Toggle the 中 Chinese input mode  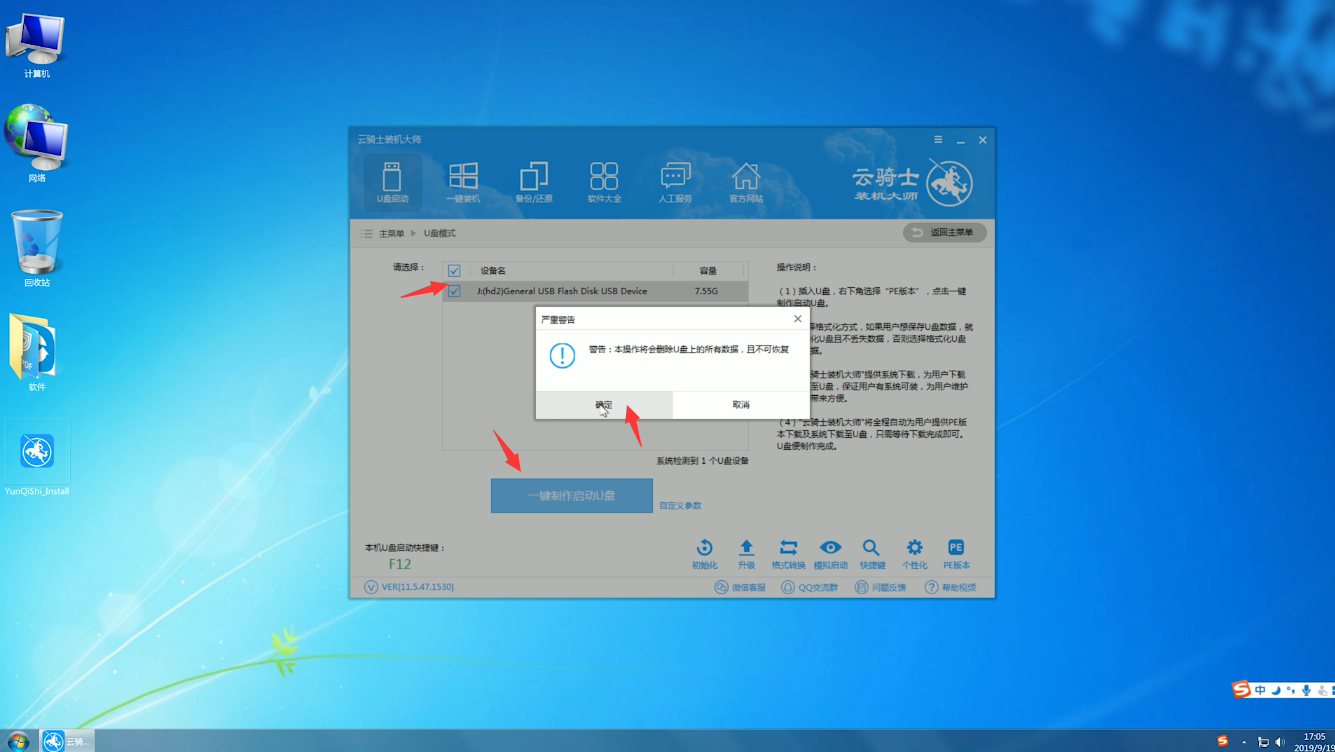click(1260, 690)
